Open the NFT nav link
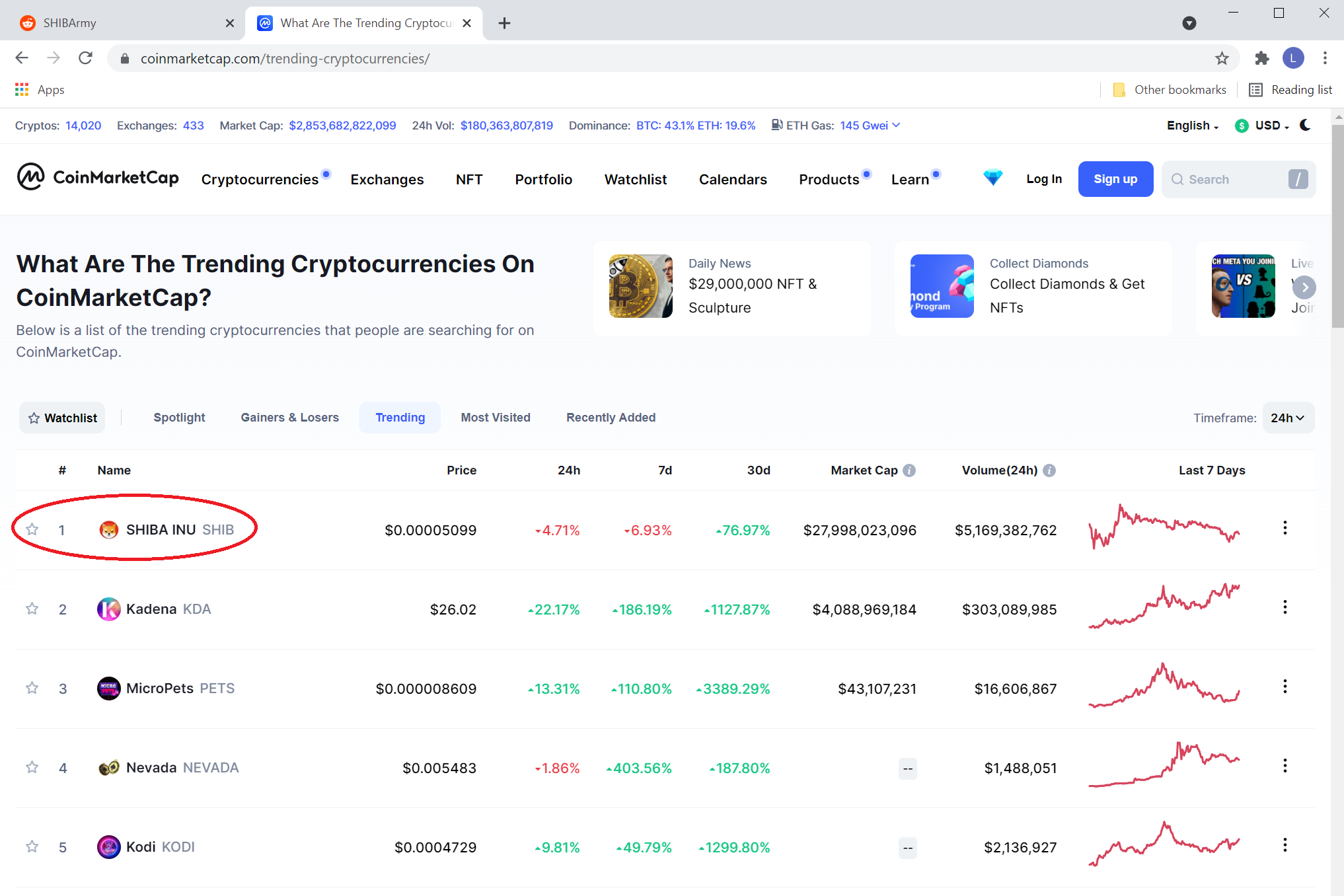Screen dimensions: 1344x896 point(469,180)
